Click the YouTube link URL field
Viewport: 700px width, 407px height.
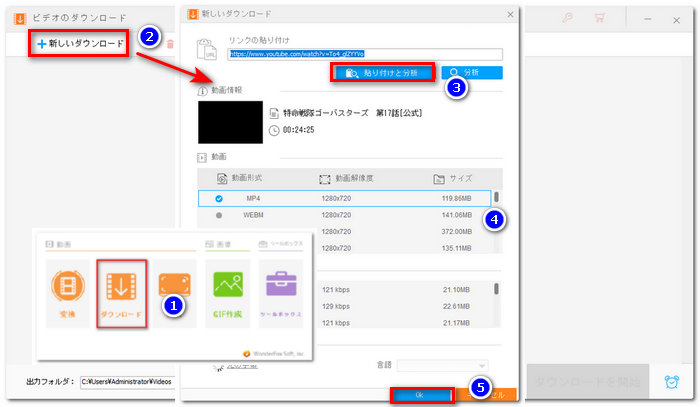[x=364, y=54]
